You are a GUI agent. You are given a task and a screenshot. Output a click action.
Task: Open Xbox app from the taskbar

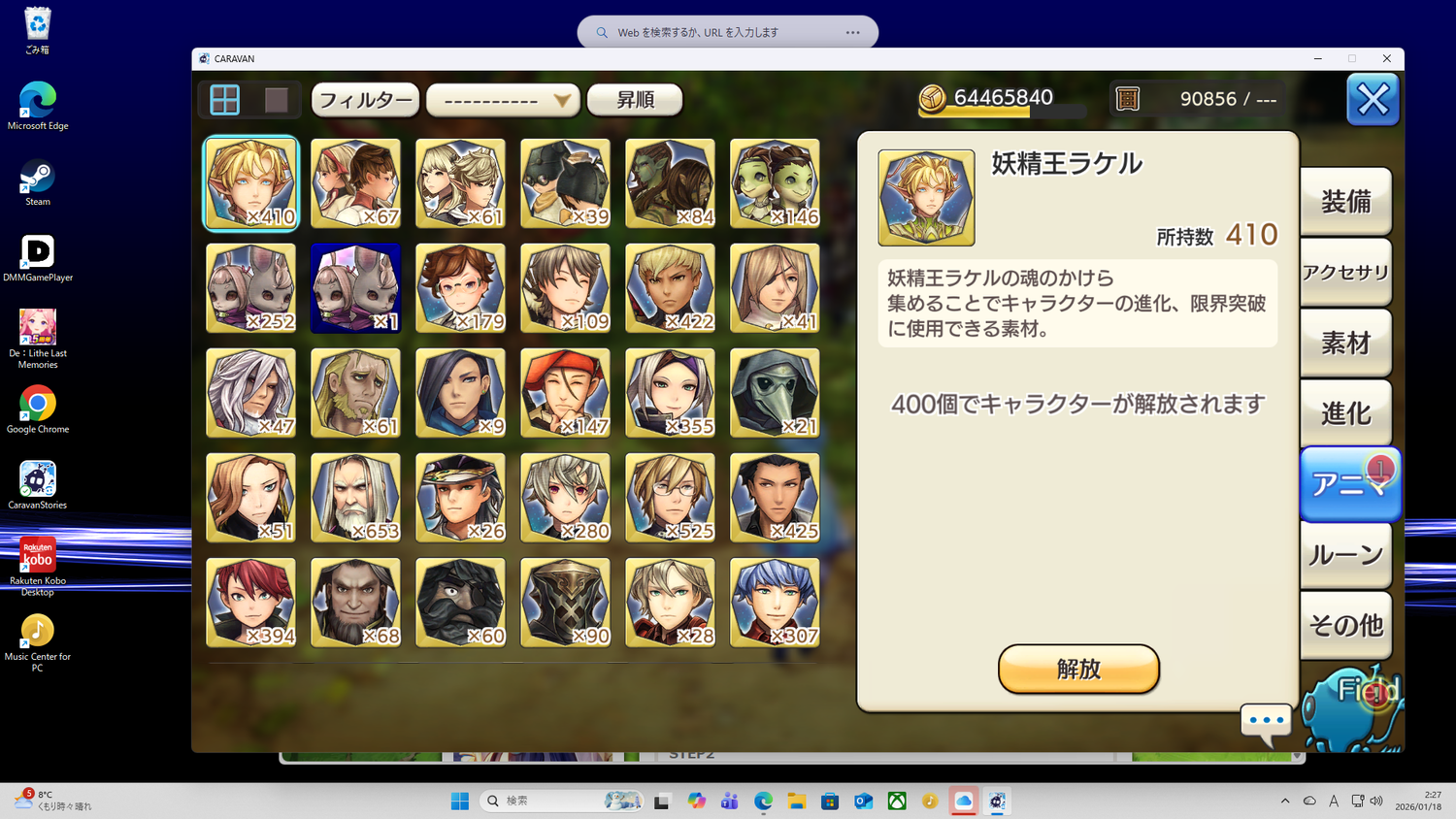897,801
